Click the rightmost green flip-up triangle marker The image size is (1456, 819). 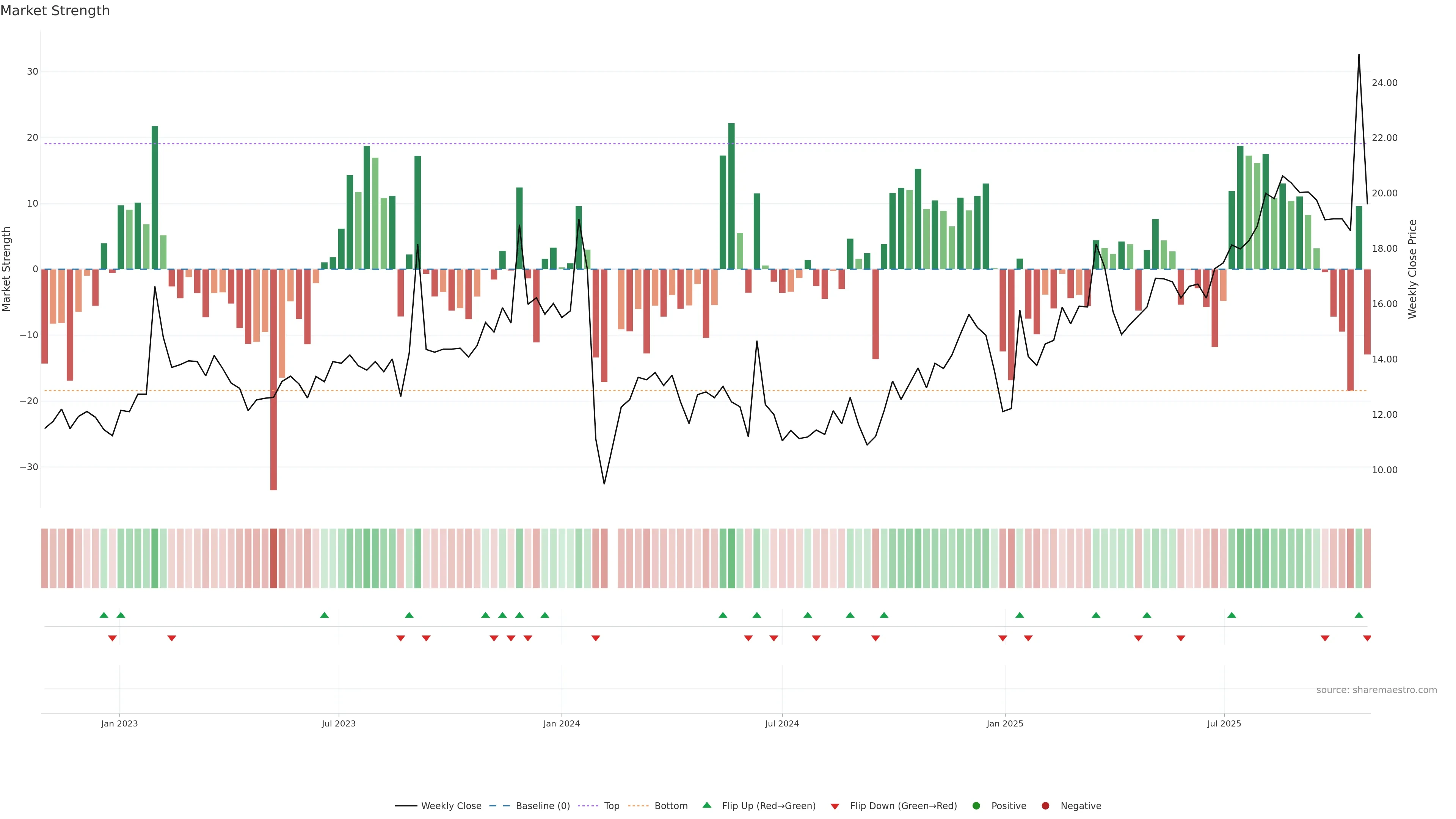(1359, 615)
